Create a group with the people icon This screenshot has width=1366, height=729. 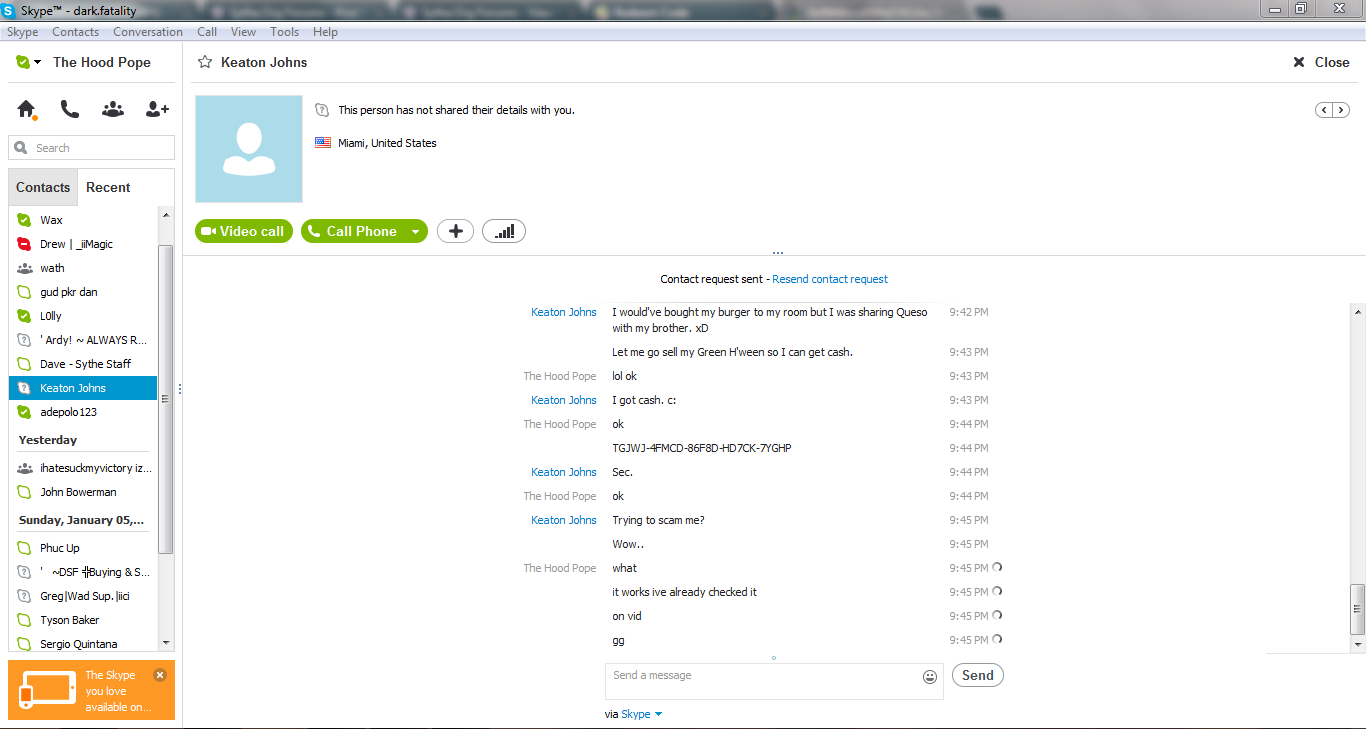tap(113, 109)
